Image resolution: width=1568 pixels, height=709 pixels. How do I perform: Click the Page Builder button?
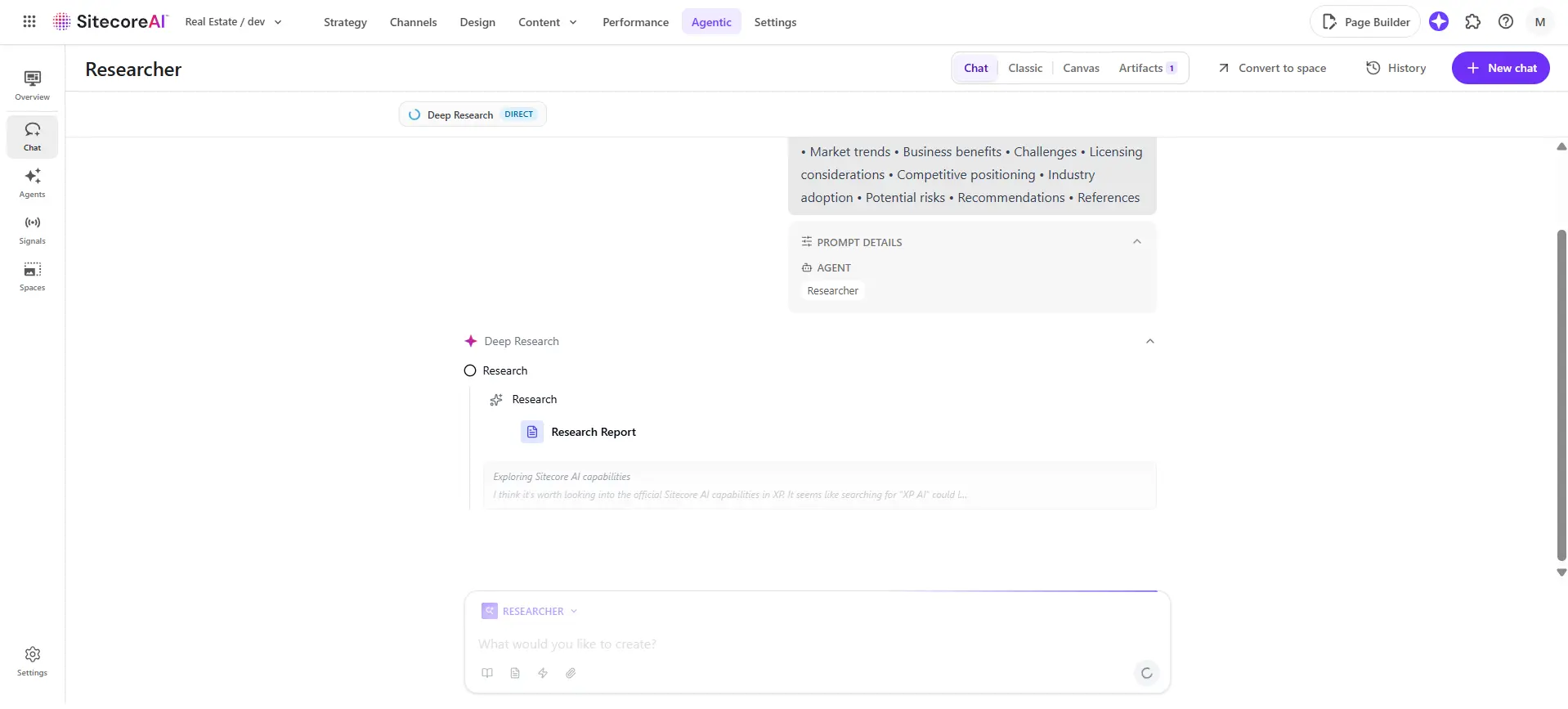click(1365, 22)
